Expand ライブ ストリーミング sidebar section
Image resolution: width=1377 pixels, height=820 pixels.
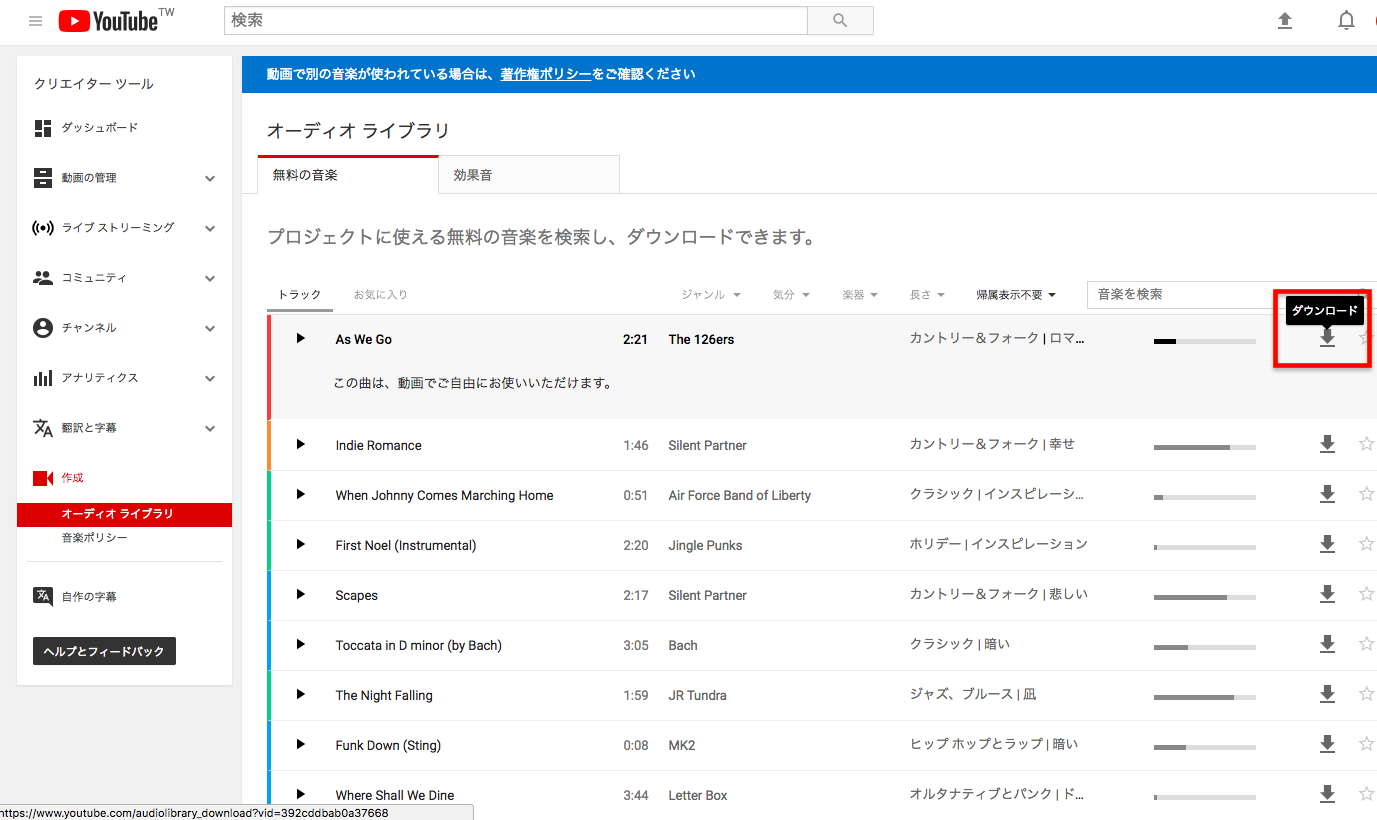tap(210, 228)
